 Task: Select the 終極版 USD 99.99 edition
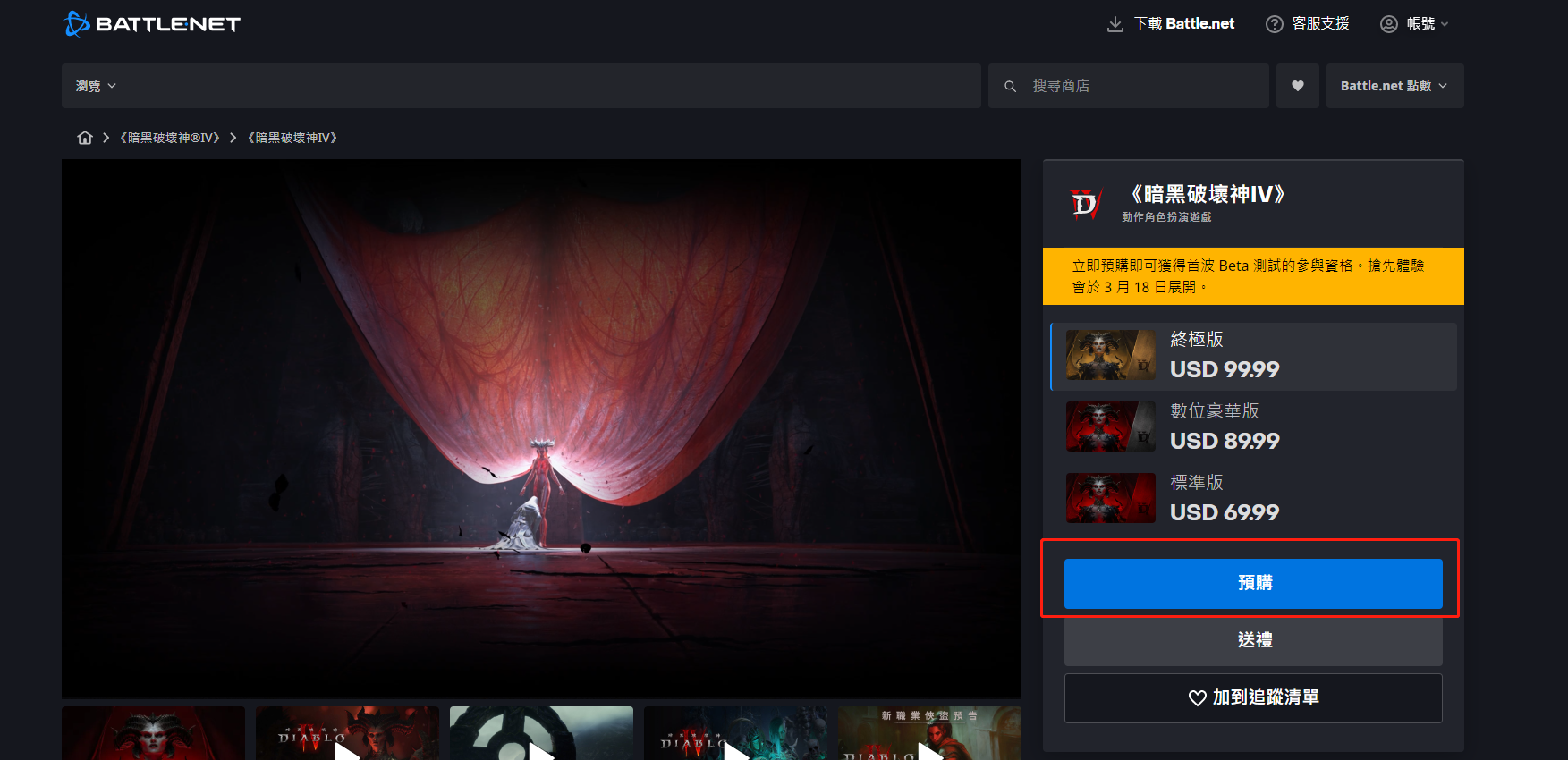pyautogui.click(x=1253, y=356)
